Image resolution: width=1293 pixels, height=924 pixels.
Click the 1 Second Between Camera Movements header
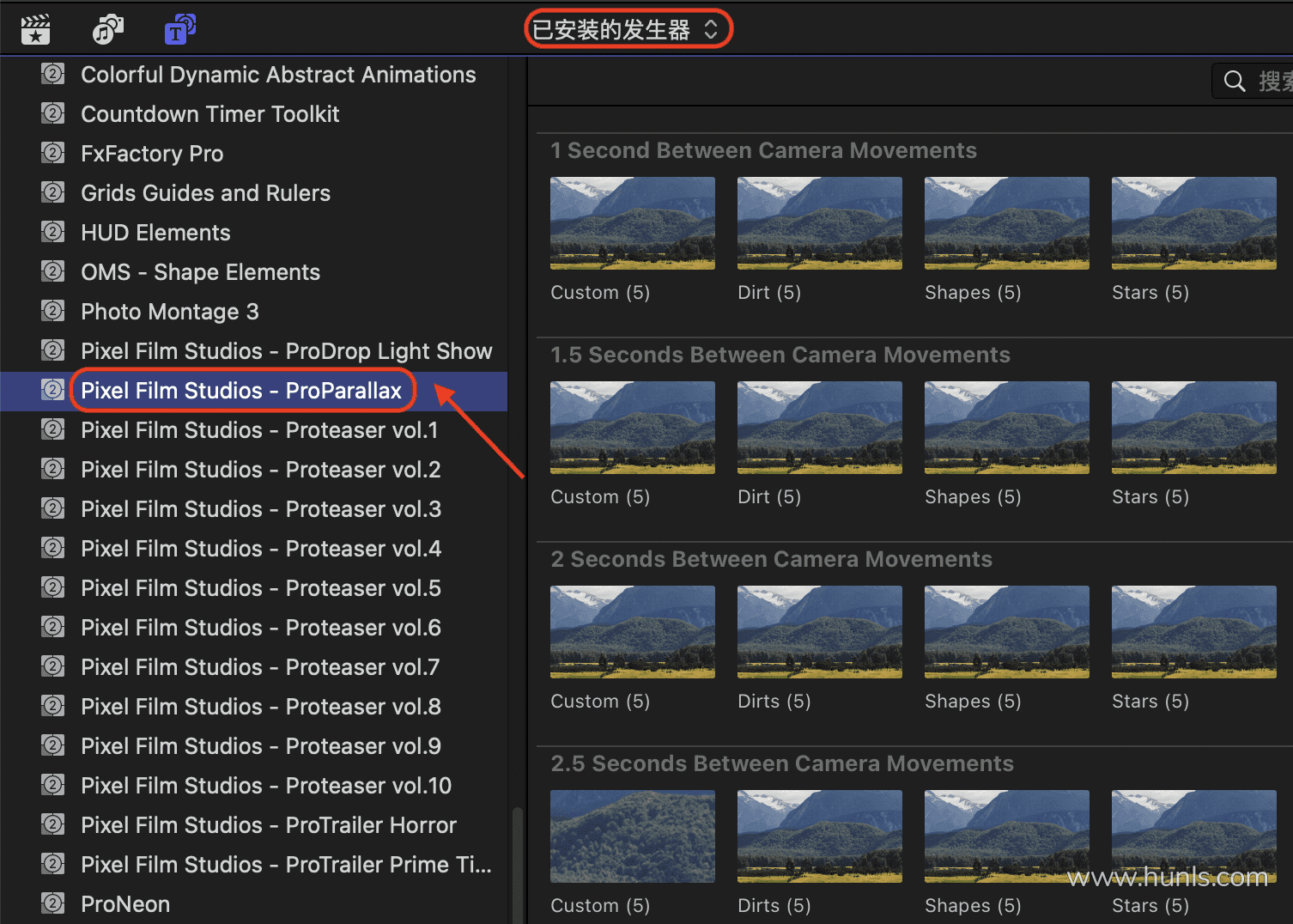click(x=763, y=150)
